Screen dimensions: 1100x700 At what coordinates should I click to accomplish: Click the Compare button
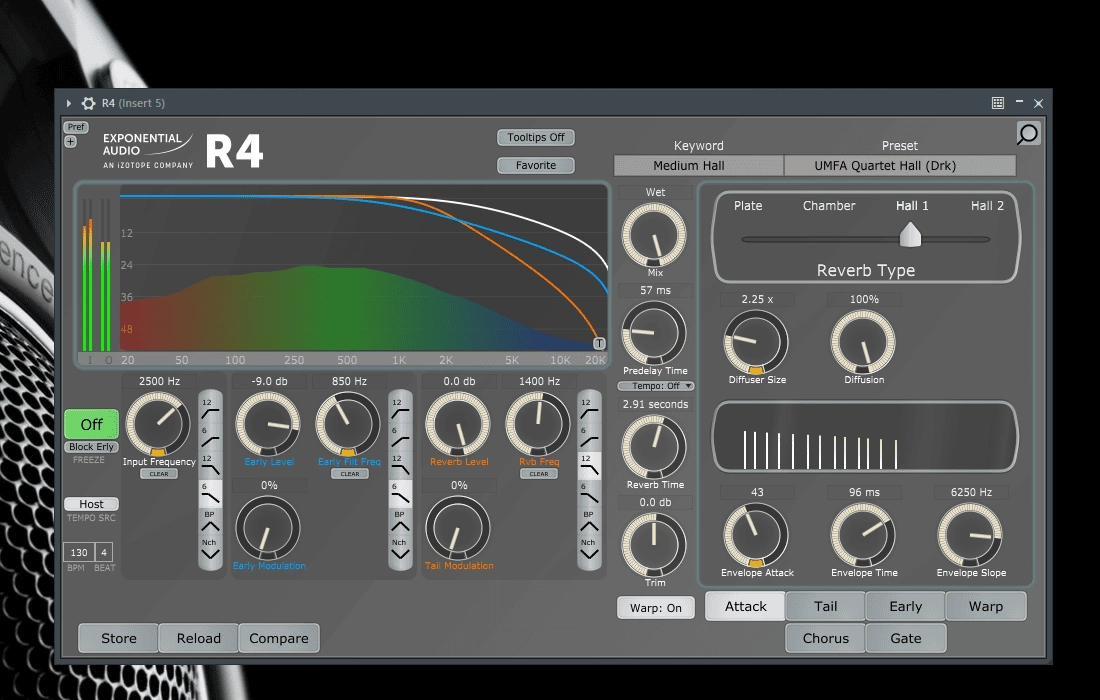279,638
